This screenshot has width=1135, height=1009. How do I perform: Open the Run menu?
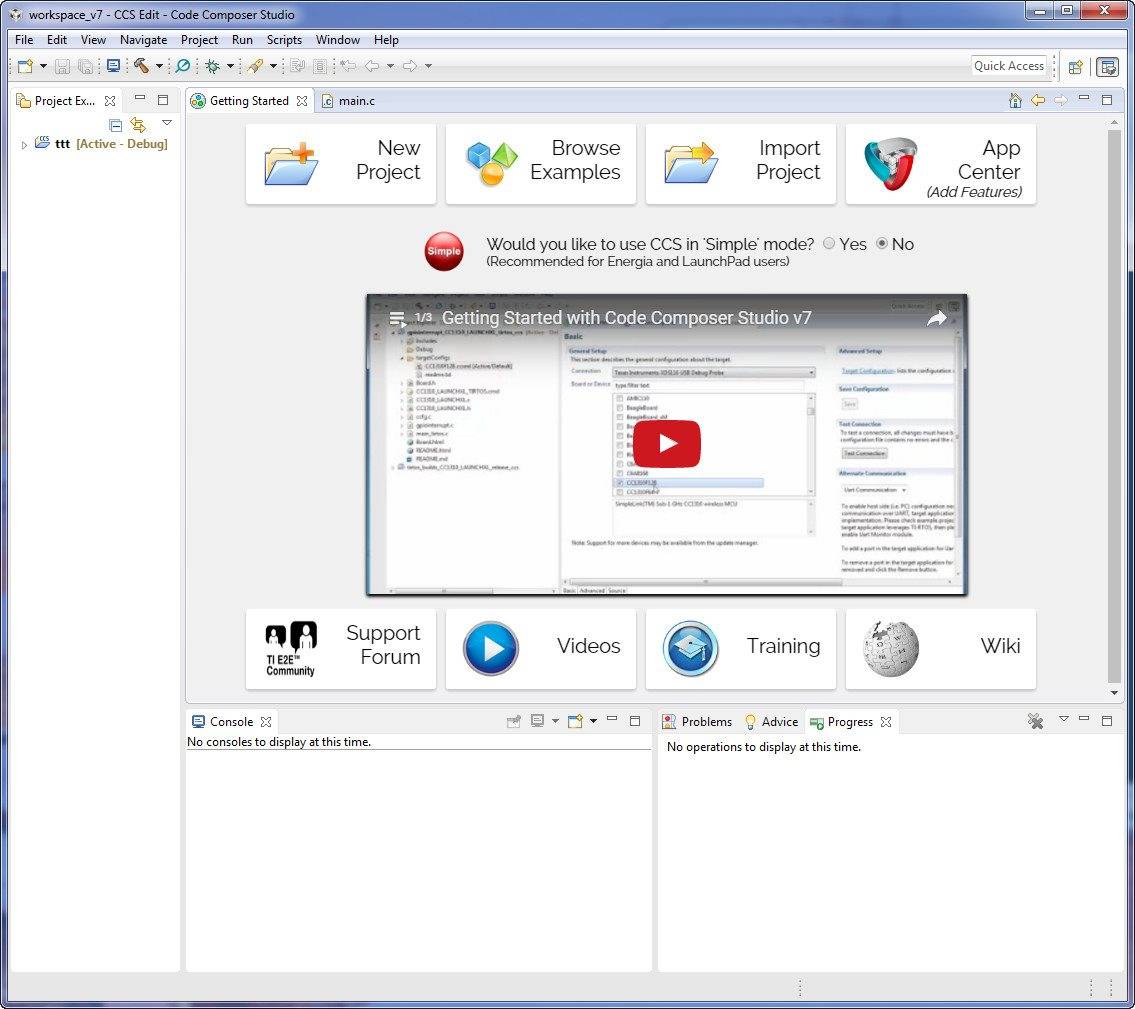click(x=242, y=40)
